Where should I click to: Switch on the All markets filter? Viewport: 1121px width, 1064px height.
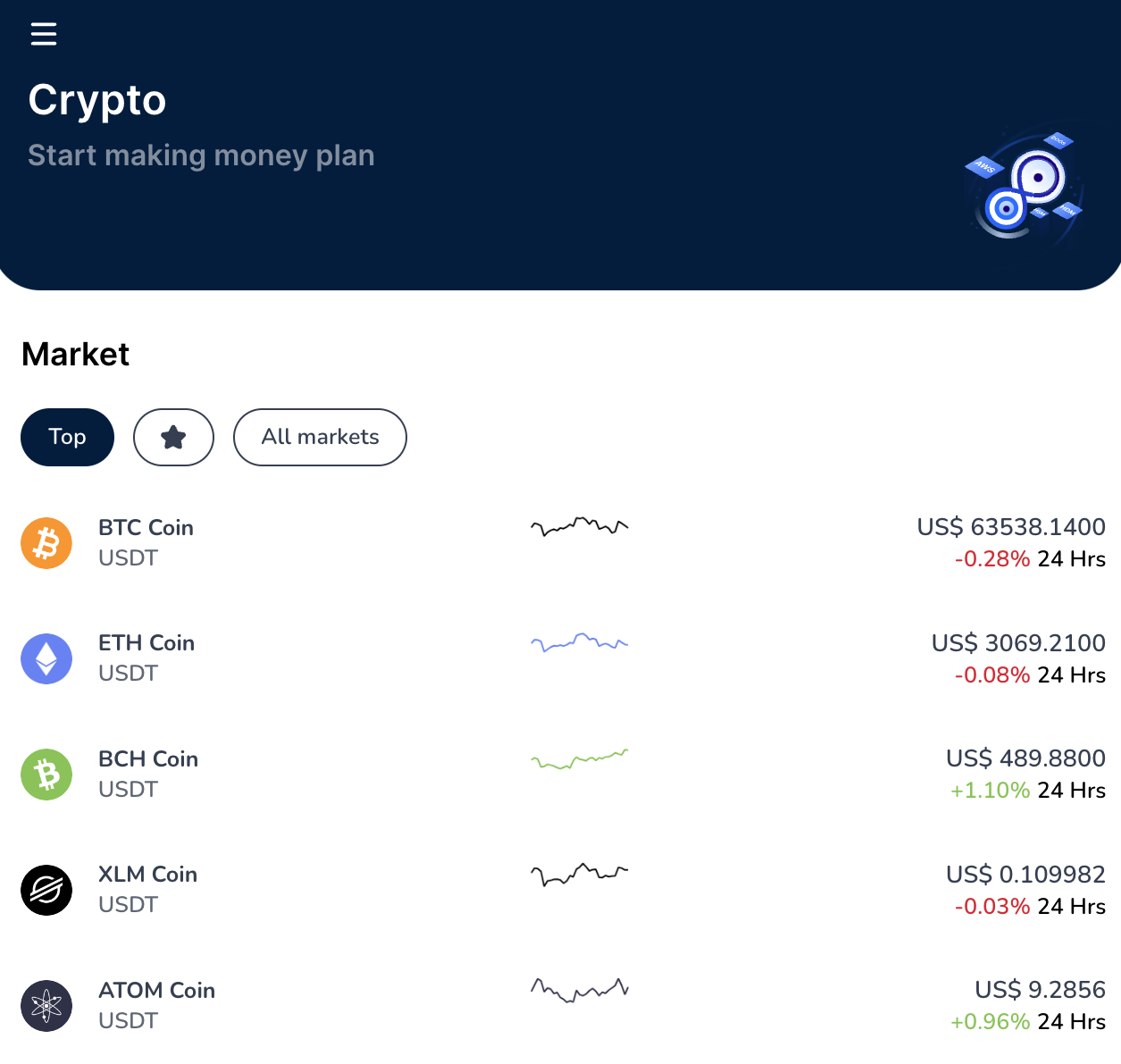coord(320,437)
